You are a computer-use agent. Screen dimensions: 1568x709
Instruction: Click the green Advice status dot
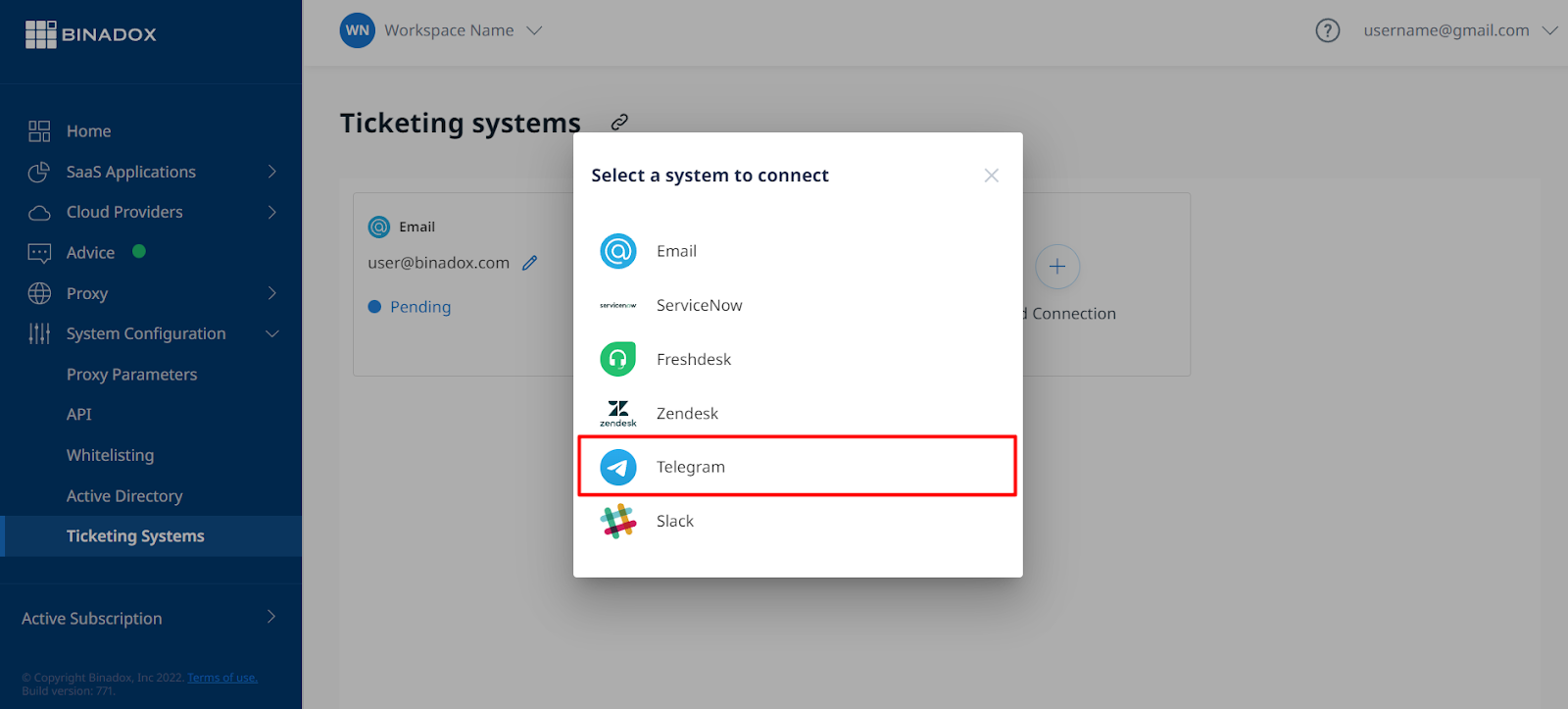pyautogui.click(x=139, y=251)
